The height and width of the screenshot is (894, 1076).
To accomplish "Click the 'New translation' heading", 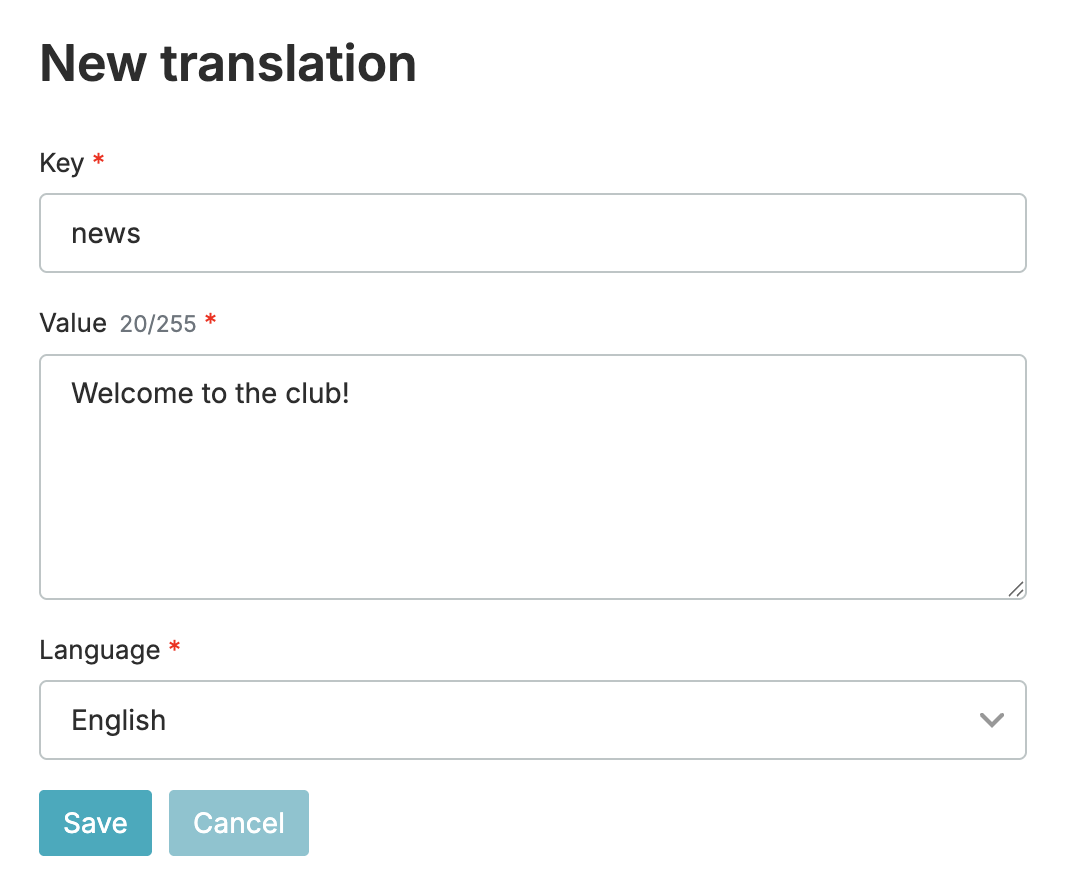I will click(x=228, y=63).
